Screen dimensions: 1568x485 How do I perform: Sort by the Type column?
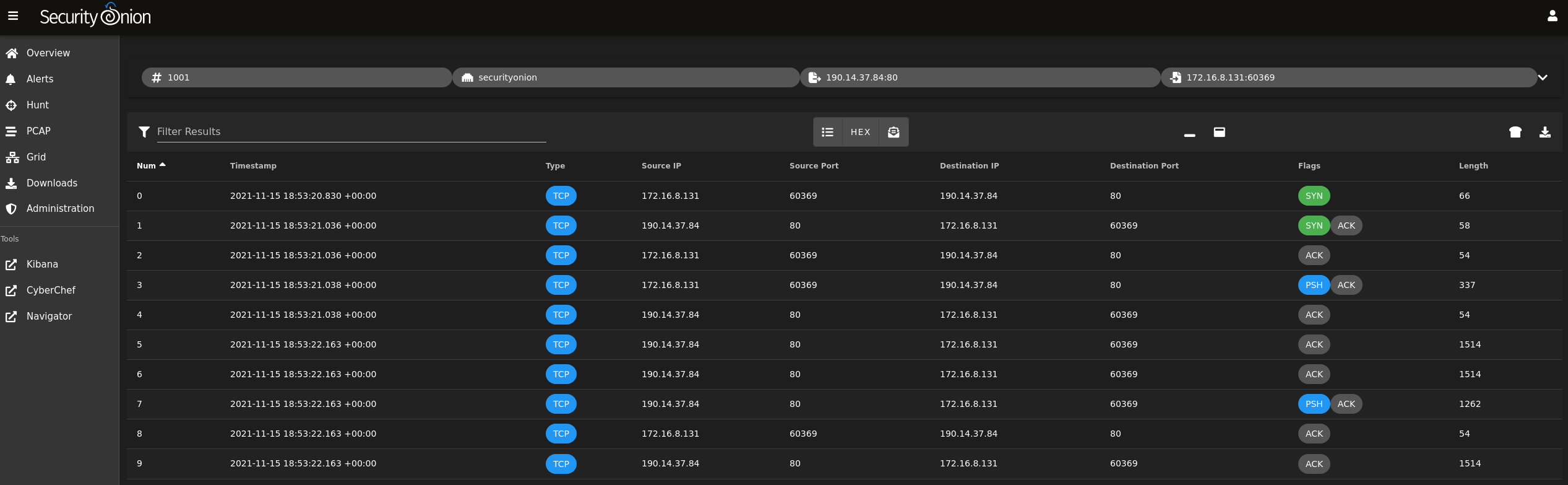(555, 166)
